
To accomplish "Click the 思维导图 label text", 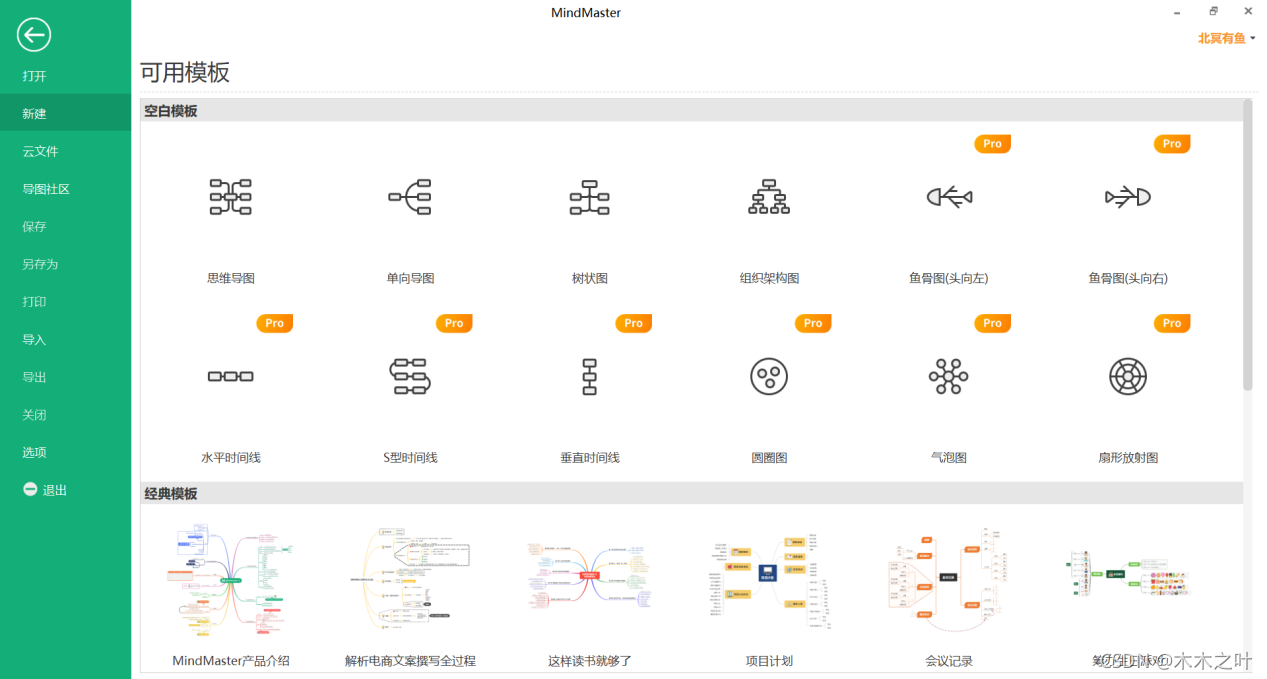I will click(x=230, y=278).
